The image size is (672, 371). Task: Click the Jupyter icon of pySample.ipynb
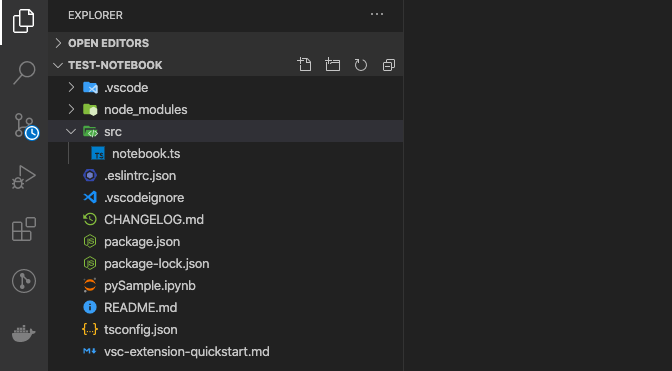[x=90, y=285]
